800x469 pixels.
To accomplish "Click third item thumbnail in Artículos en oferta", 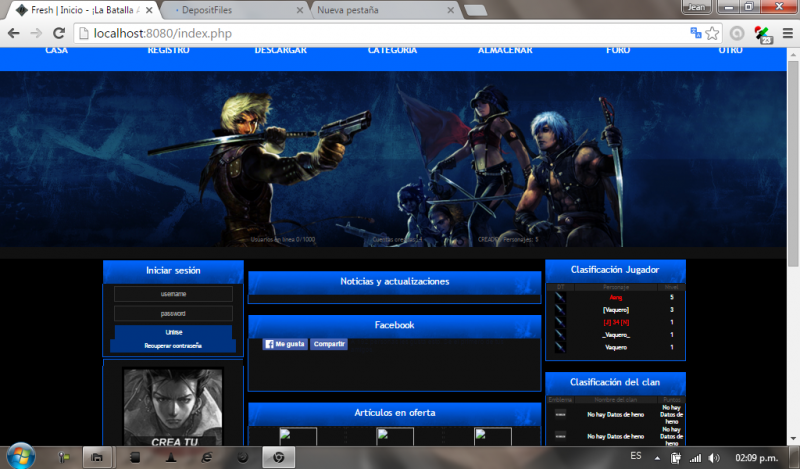I will coord(493,437).
